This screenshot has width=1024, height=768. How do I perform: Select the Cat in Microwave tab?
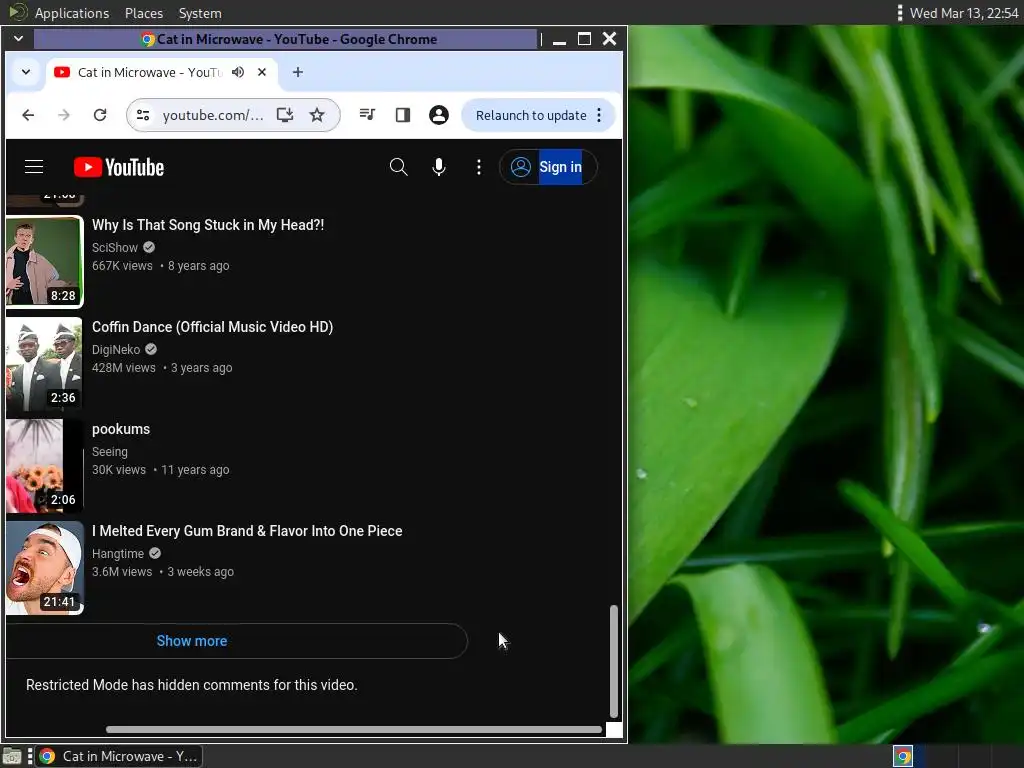tap(150, 72)
